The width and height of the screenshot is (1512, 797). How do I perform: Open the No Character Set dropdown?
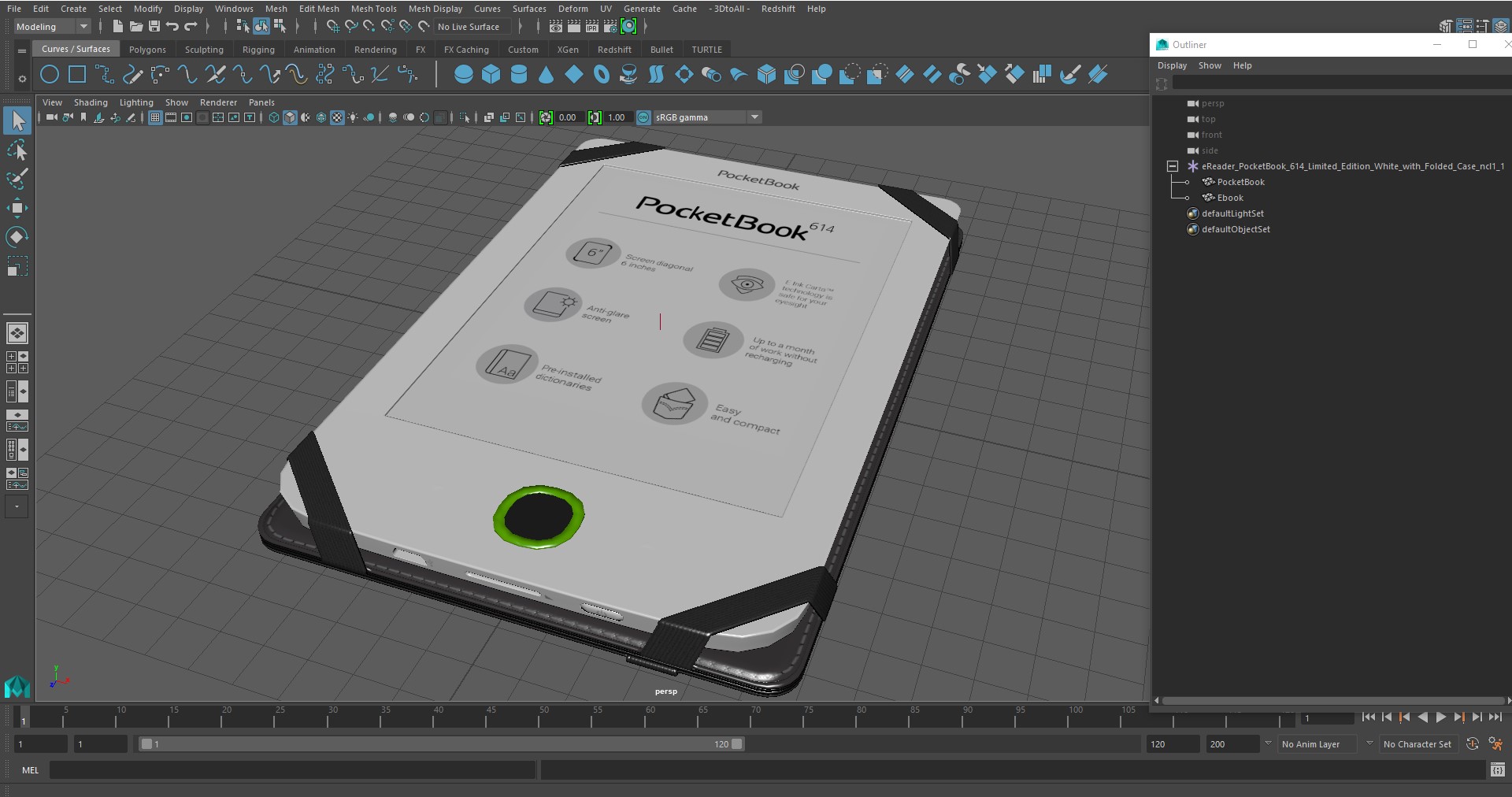(1418, 744)
